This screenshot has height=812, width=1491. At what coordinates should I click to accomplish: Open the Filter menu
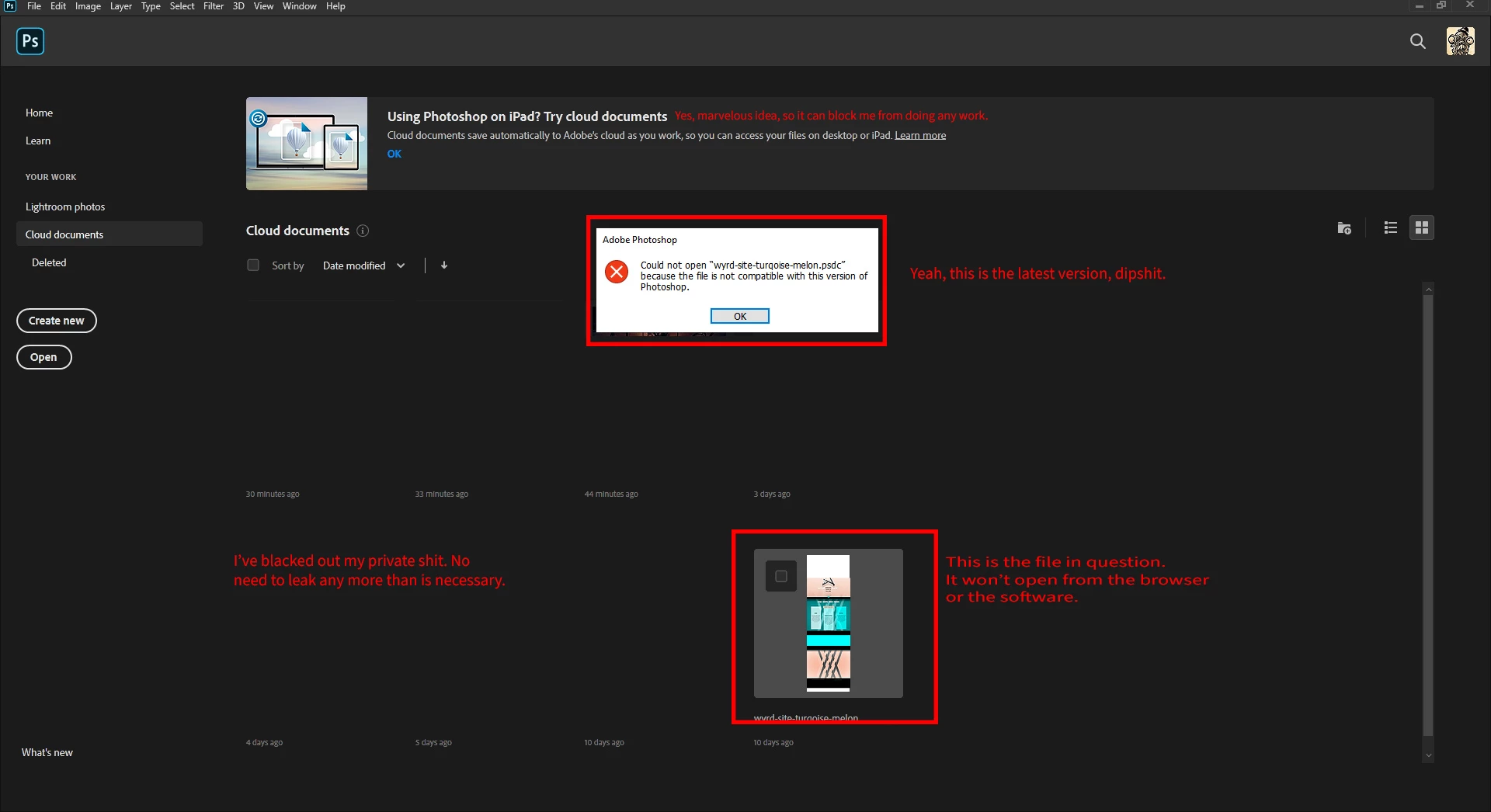pos(214,6)
